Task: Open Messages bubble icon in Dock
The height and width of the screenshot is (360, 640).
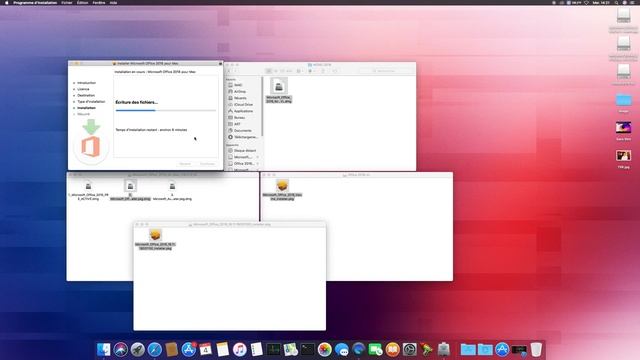Action: point(342,349)
